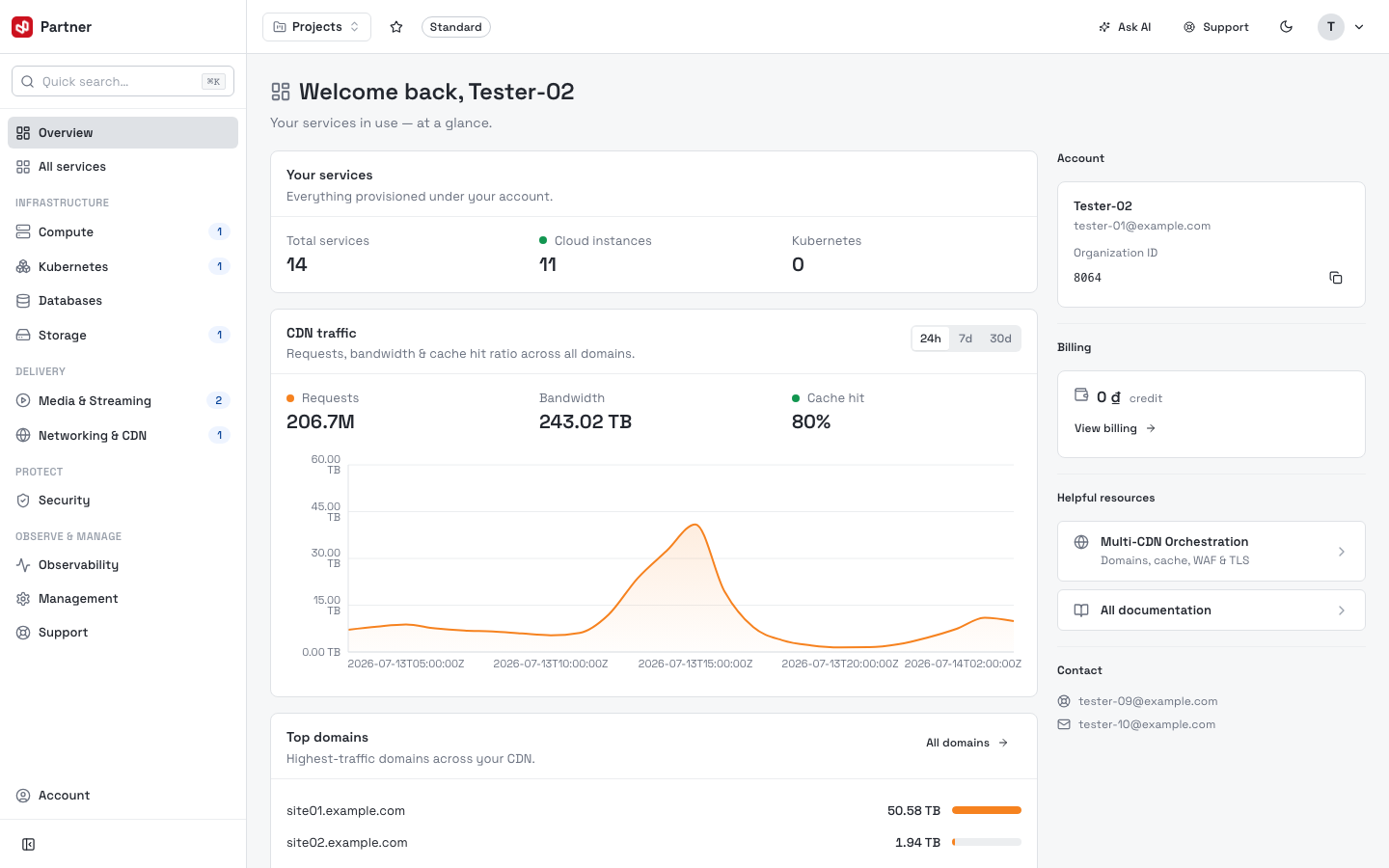Screen dimensions: 1389x868
Task: Click the Media & Streaming badge 2
Action: click(x=219, y=401)
